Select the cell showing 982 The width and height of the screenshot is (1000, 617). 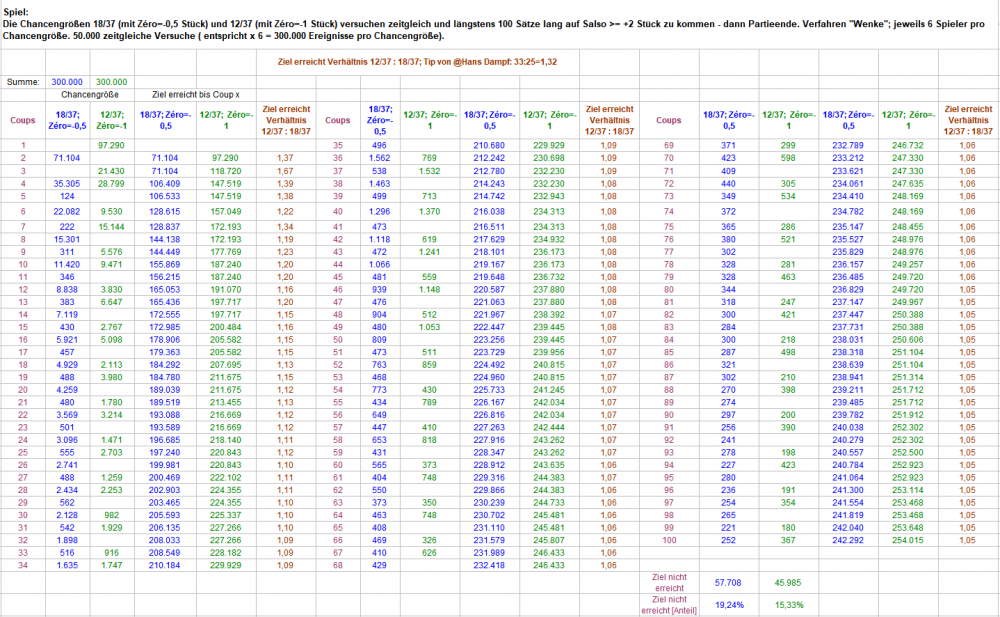click(112, 515)
